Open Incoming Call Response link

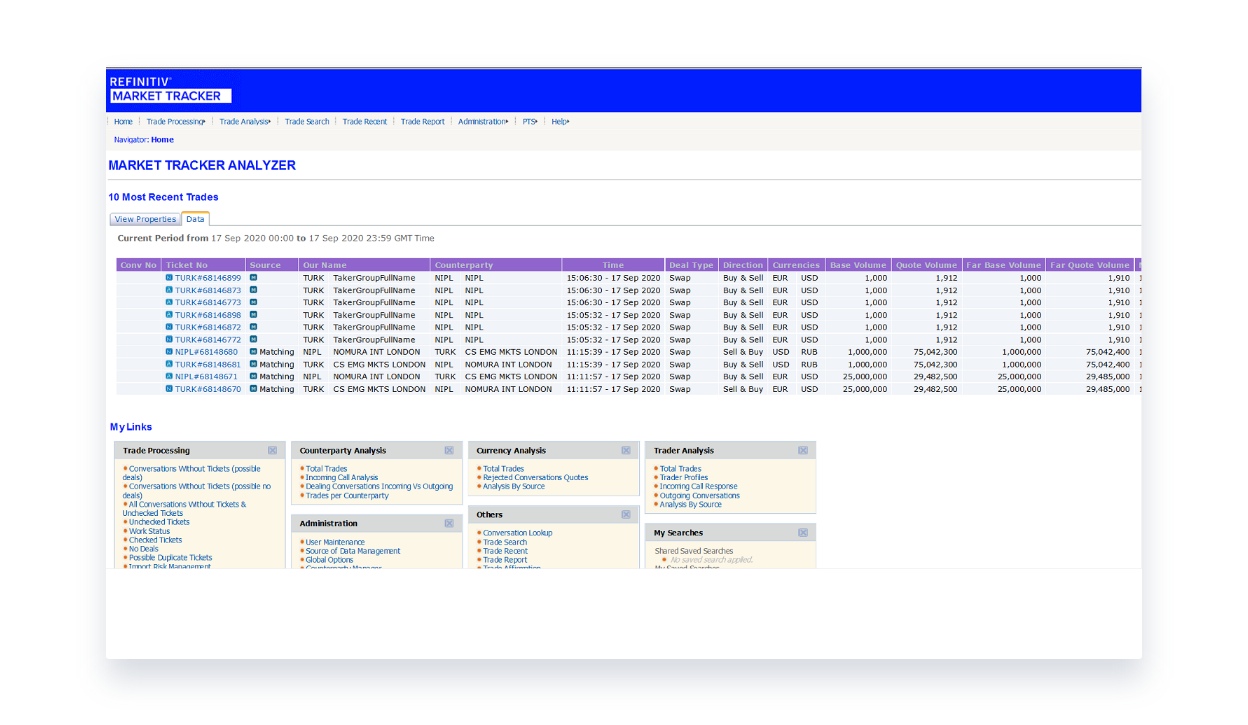coord(699,487)
